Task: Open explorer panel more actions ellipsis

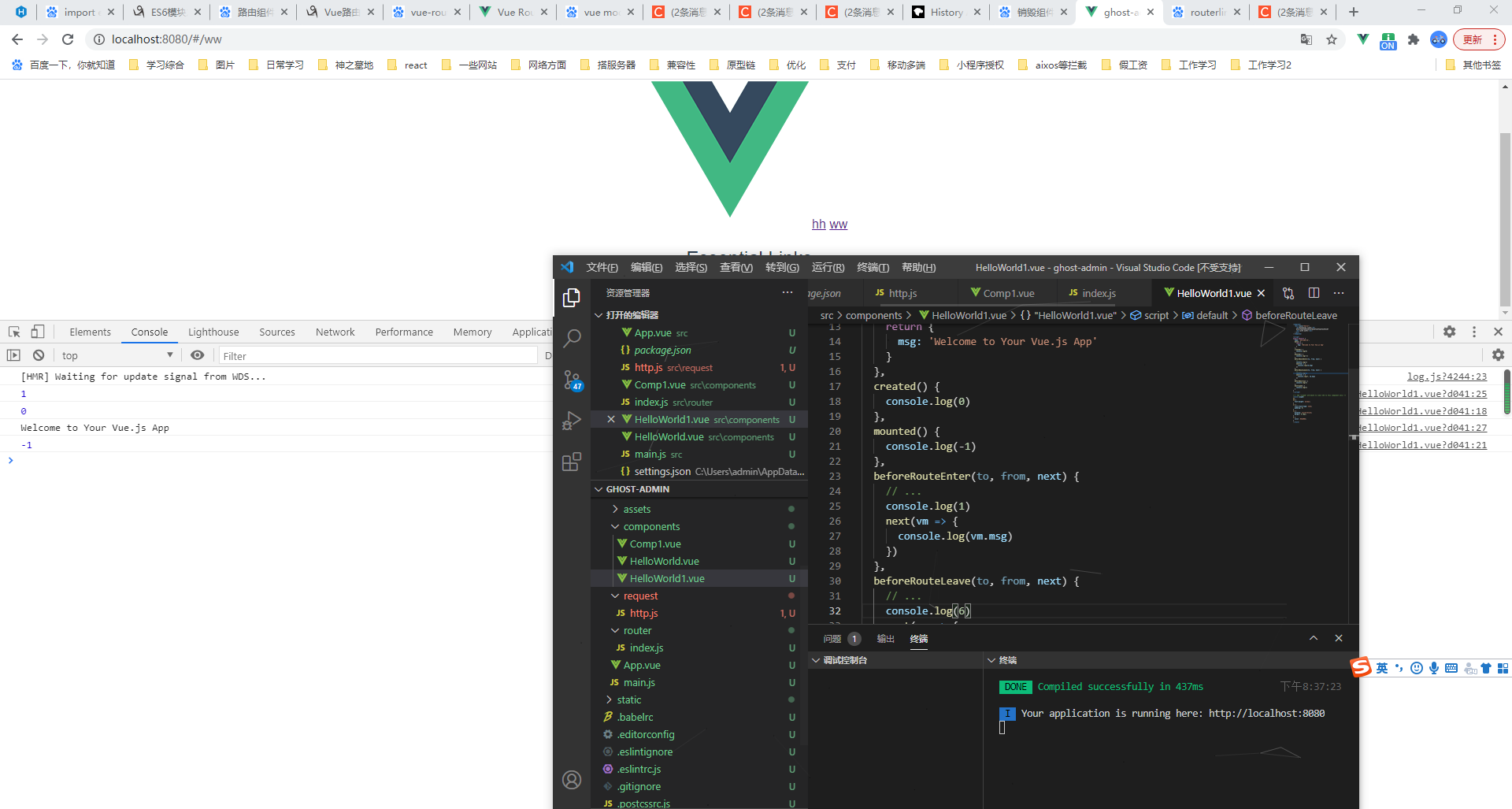Action: [787, 292]
